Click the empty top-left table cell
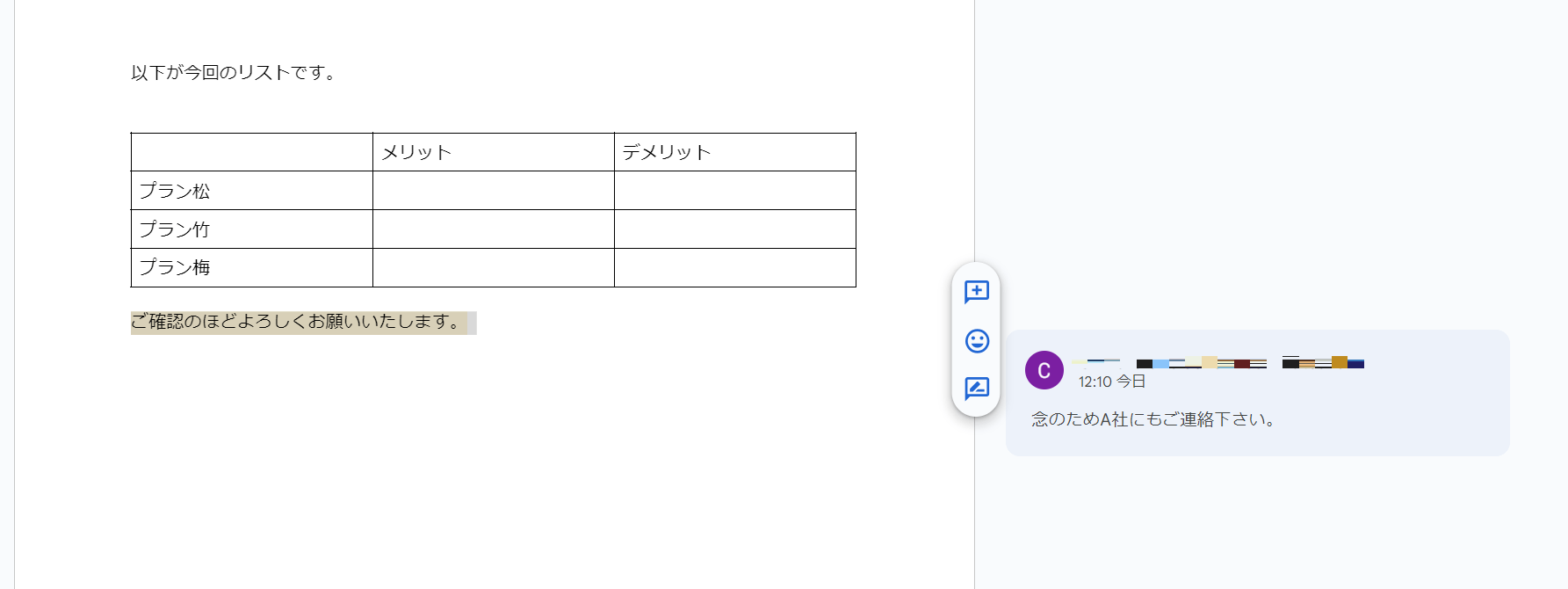This screenshot has height=589, width=1568. pos(251,152)
